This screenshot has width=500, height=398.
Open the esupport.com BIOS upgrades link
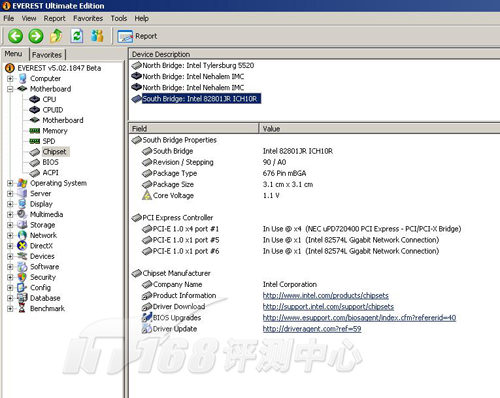[x=359, y=318]
